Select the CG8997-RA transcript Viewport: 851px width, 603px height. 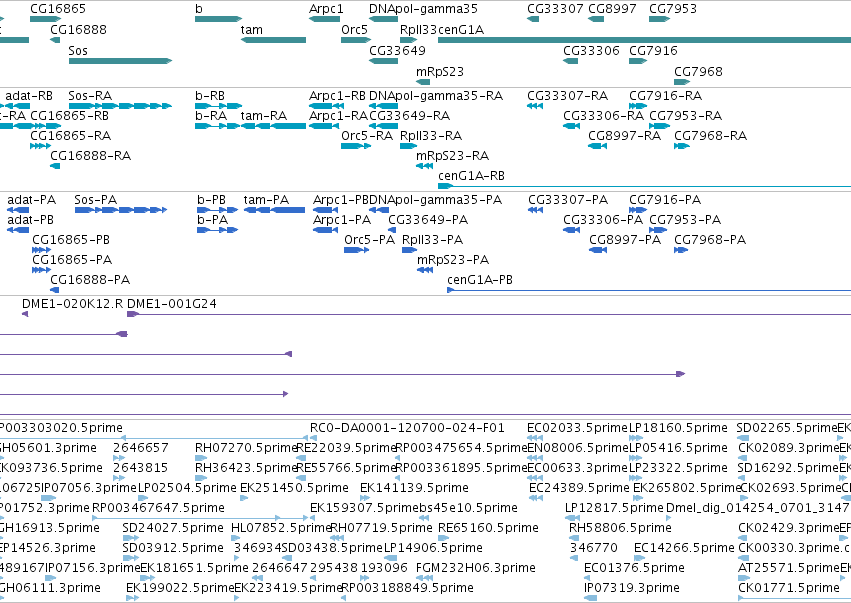(598, 146)
